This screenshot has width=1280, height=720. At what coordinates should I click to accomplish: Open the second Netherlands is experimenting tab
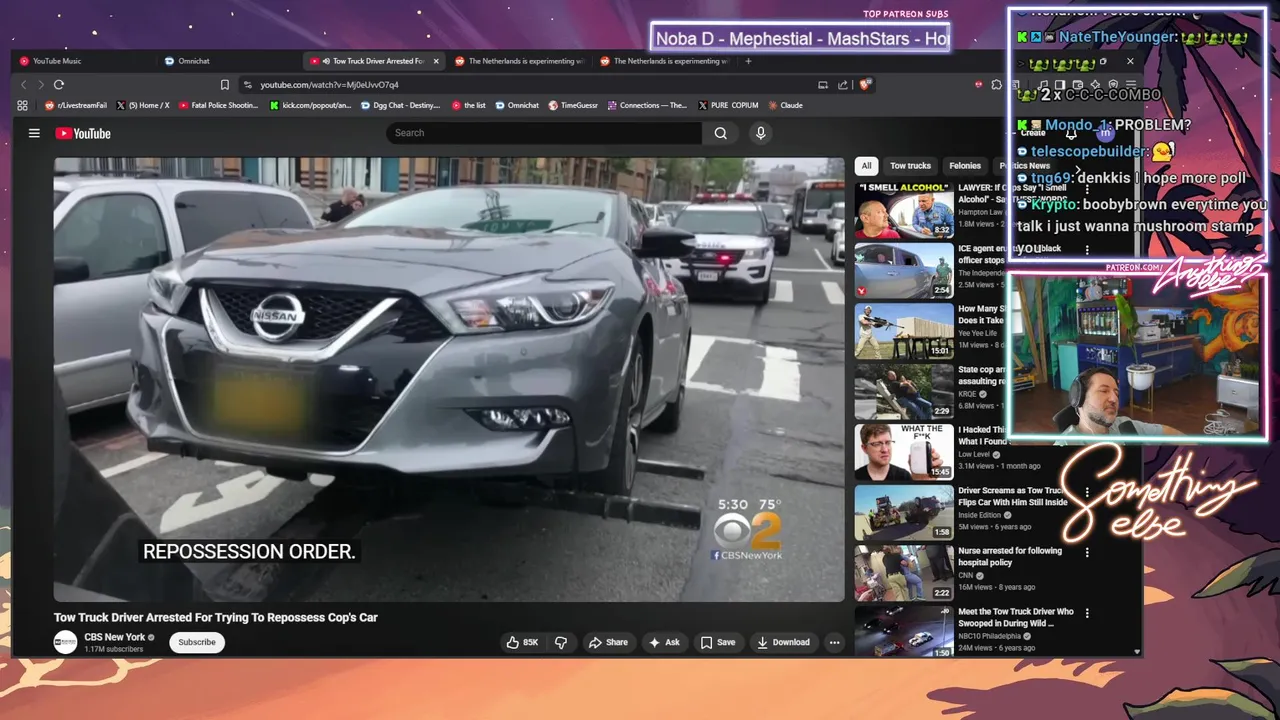tap(665, 61)
